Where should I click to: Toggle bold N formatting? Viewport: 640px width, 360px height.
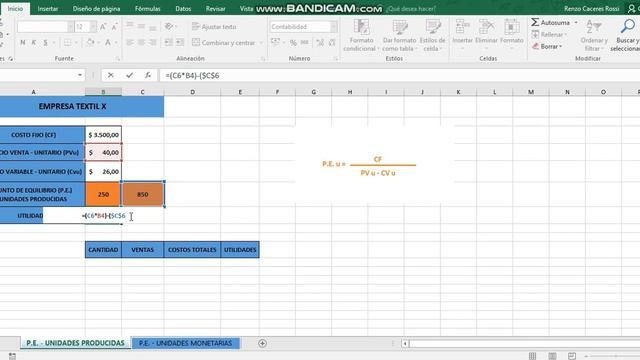[x=22, y=42]
